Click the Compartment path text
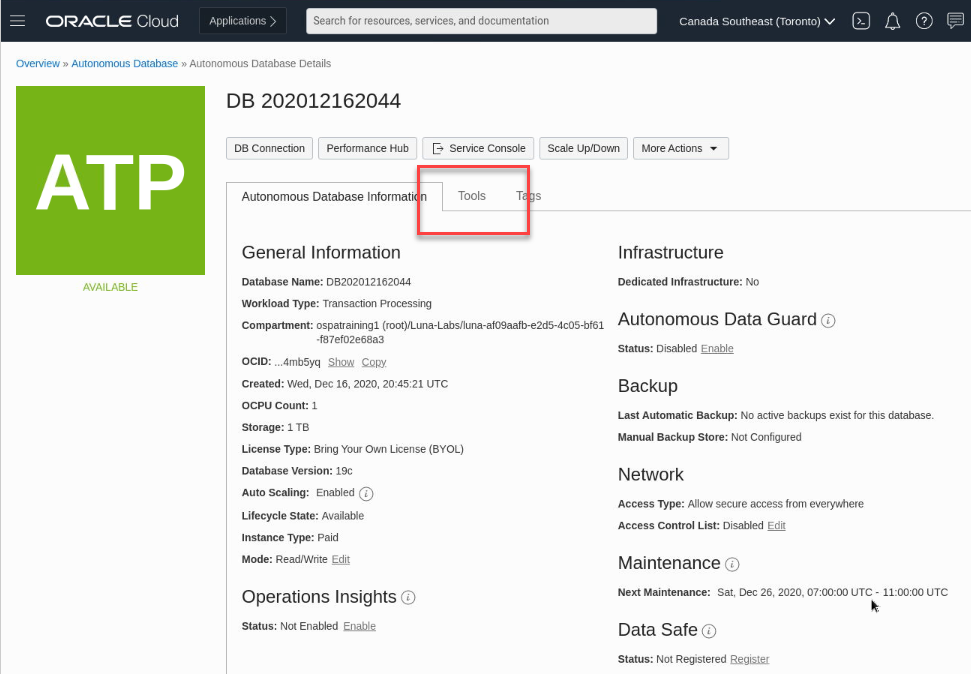Screen dimensions: 971x674 tap(460, 333)
